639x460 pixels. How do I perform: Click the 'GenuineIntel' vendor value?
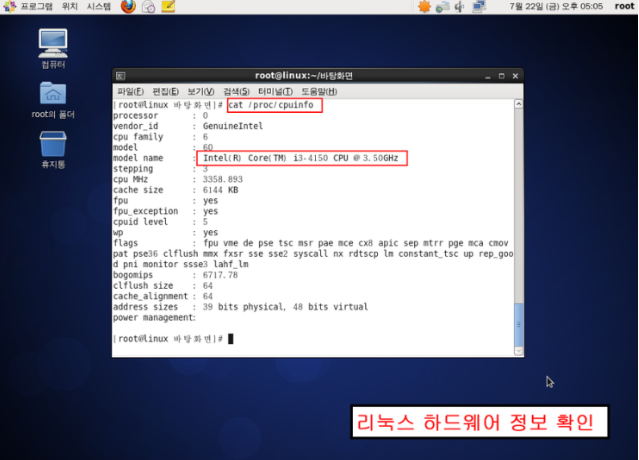pyautogui.click(x=233, y=126)
